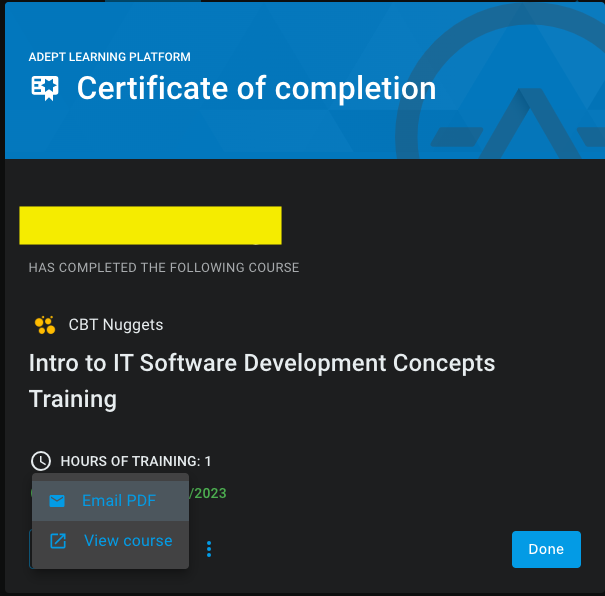Click the Done button
This screenshot has width=605, height=596.
(x=546, y=549)
